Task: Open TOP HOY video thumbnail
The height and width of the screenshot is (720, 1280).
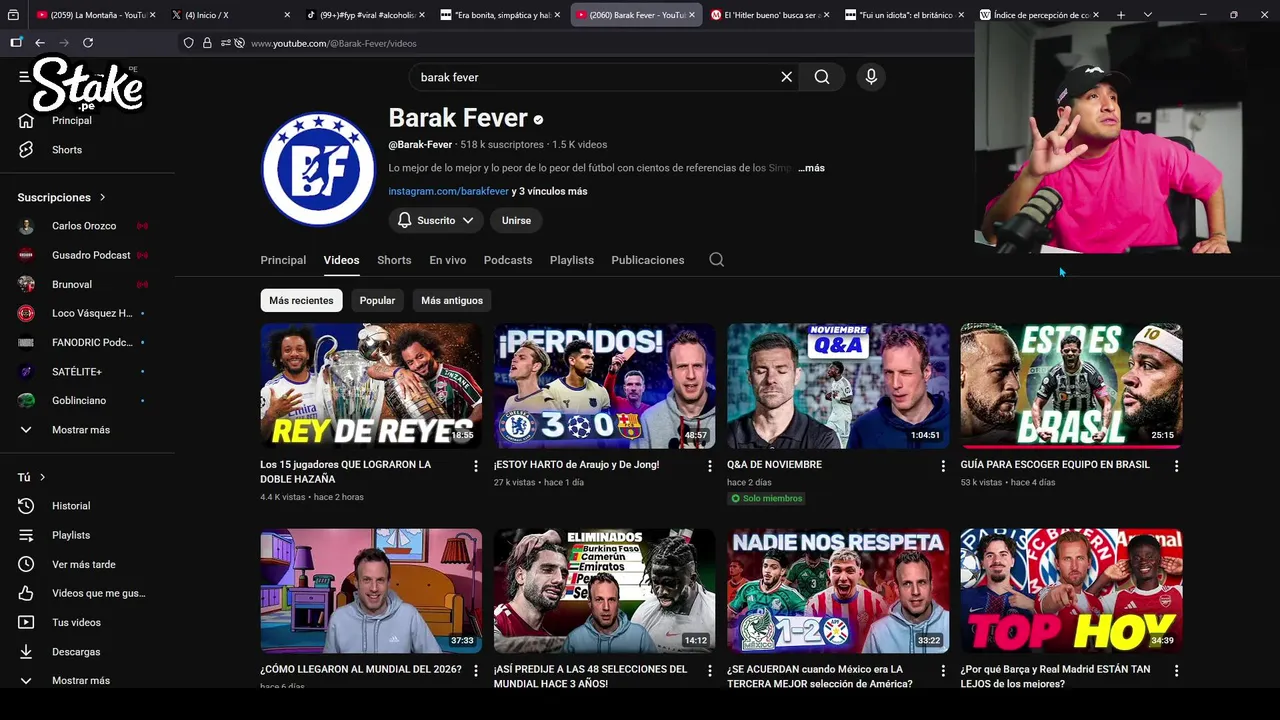Action: tap(1071, 591)
